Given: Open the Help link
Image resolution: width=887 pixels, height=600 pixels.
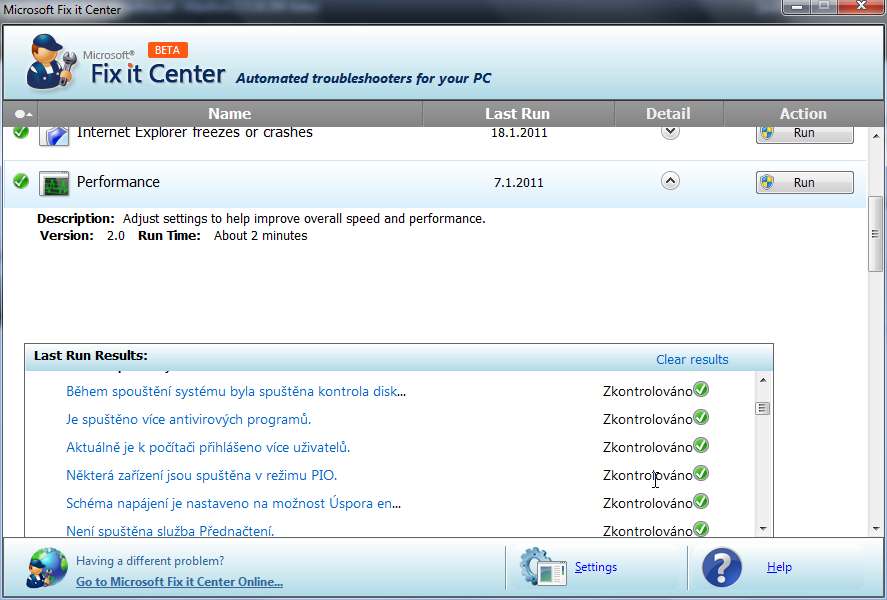Looking at the screenshot, I should tap(779, 567).
